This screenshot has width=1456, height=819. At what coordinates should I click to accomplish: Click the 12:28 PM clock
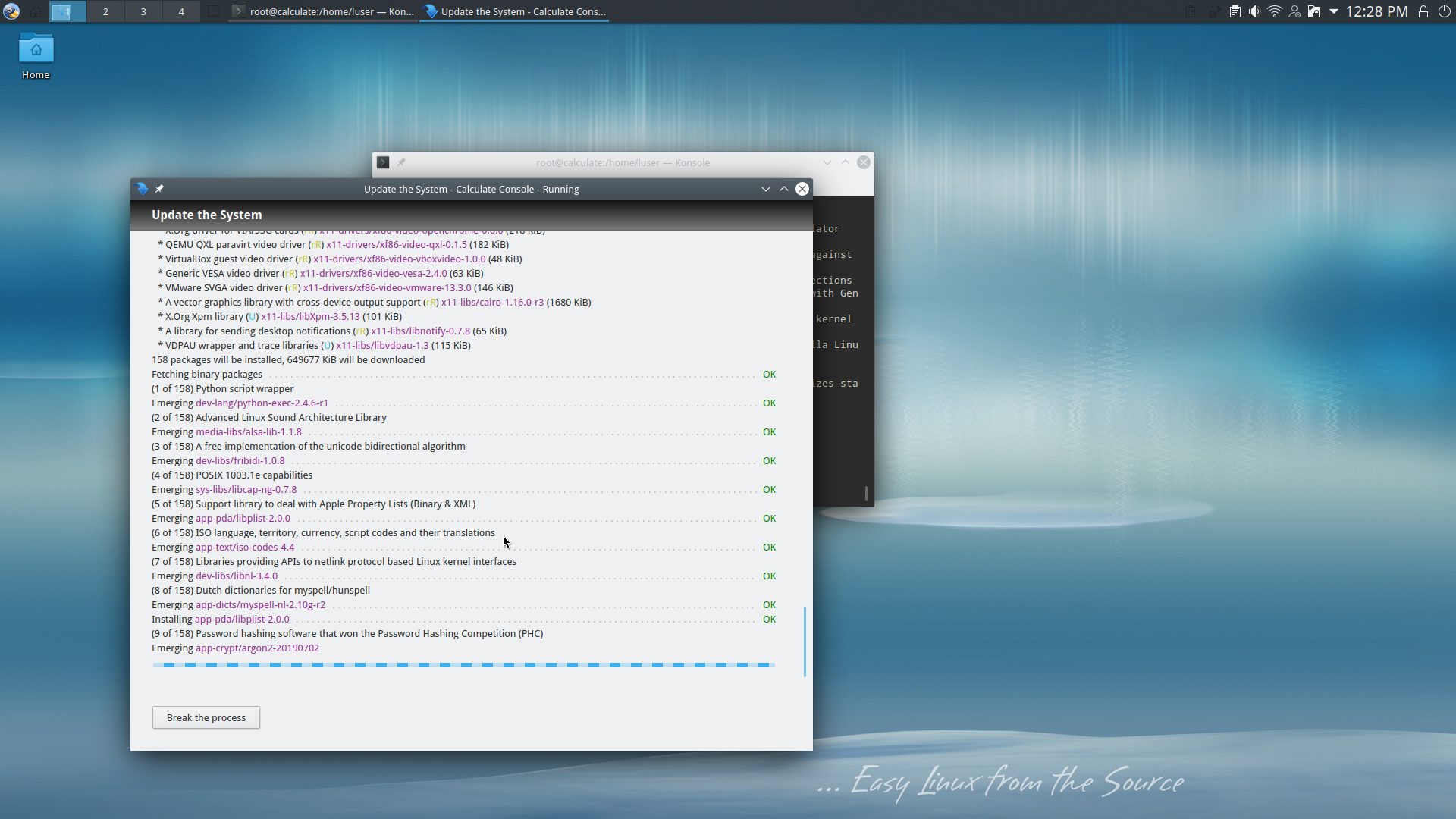[1376, 11]
